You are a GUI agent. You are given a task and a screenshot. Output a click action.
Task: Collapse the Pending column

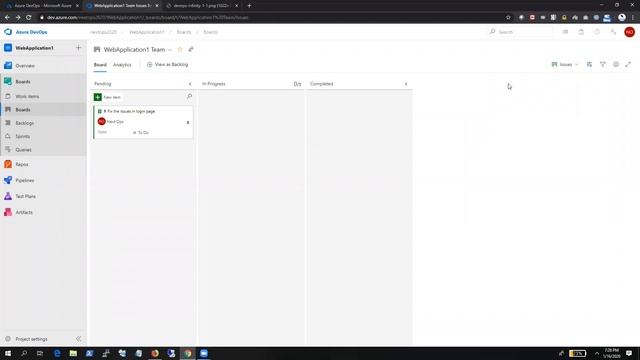[x=190, y=84]
